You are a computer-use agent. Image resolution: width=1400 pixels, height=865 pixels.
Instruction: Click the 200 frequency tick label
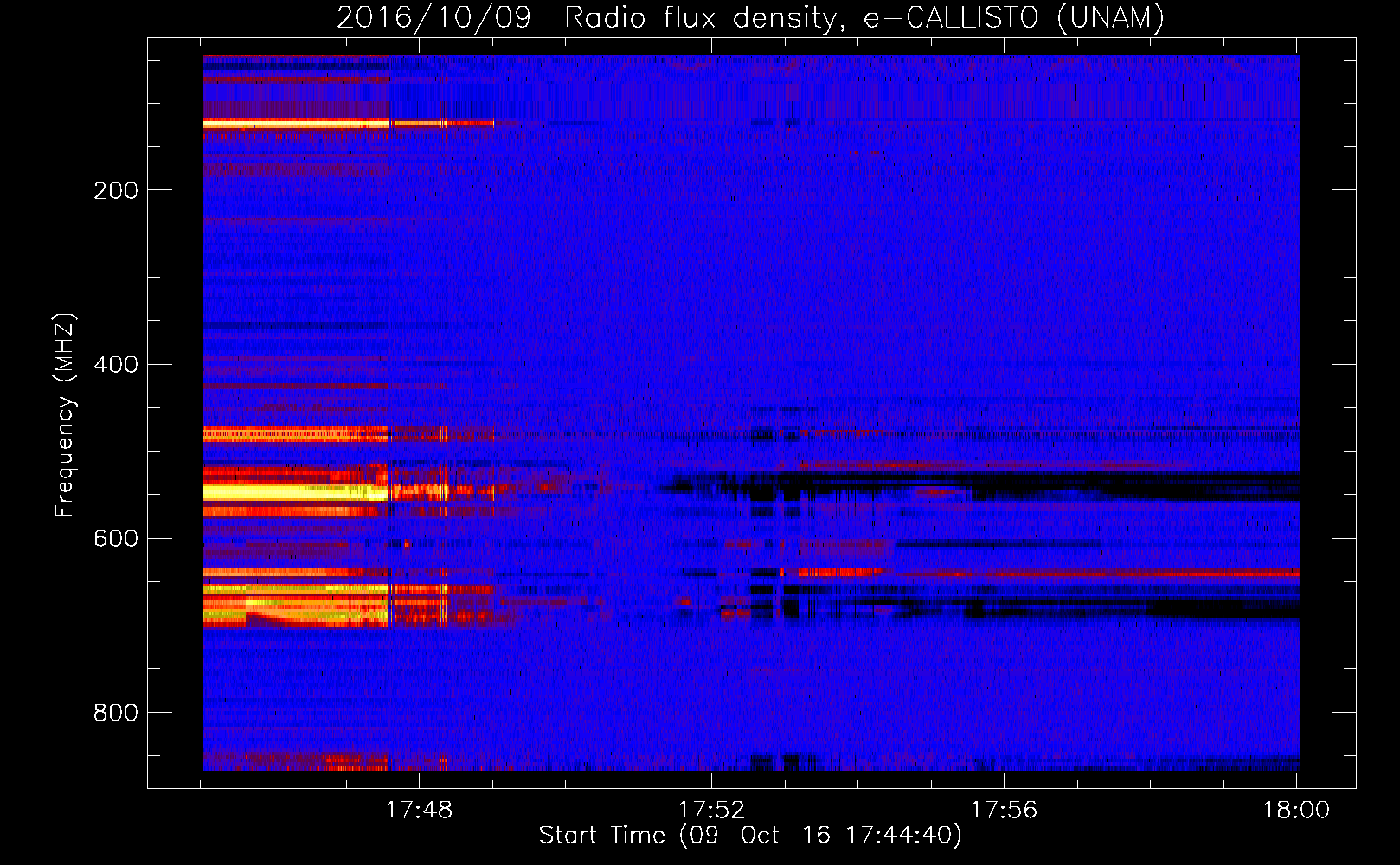click(116, 190)
